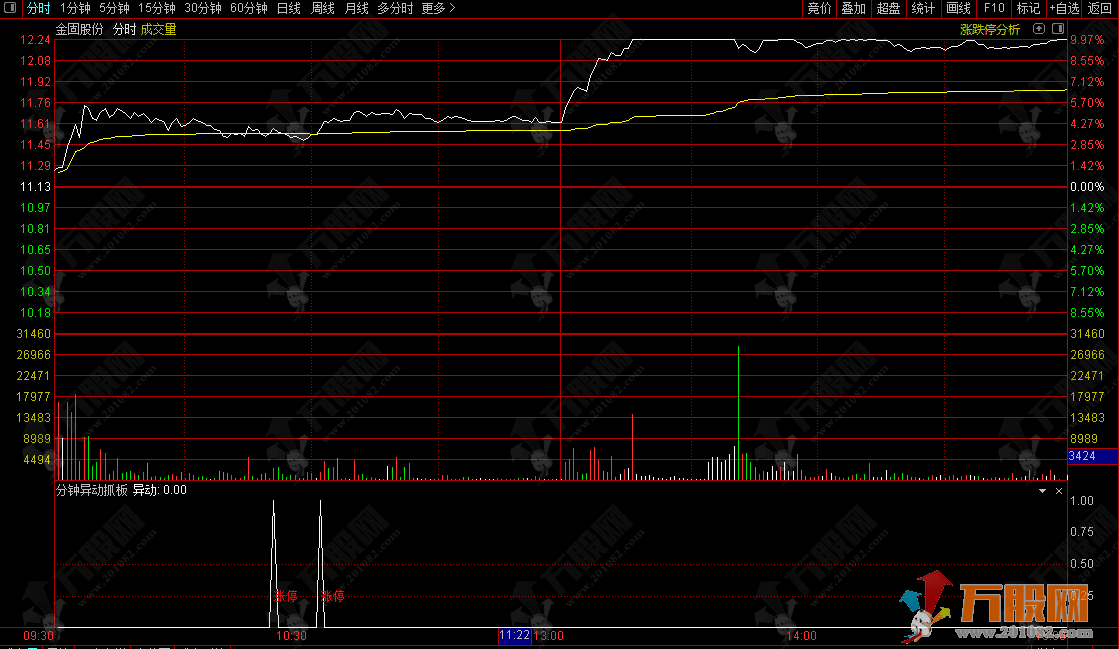Click the 11:22 time marker on axis
The width and height of the screenshot is (1119, 649).
[514, 635]
